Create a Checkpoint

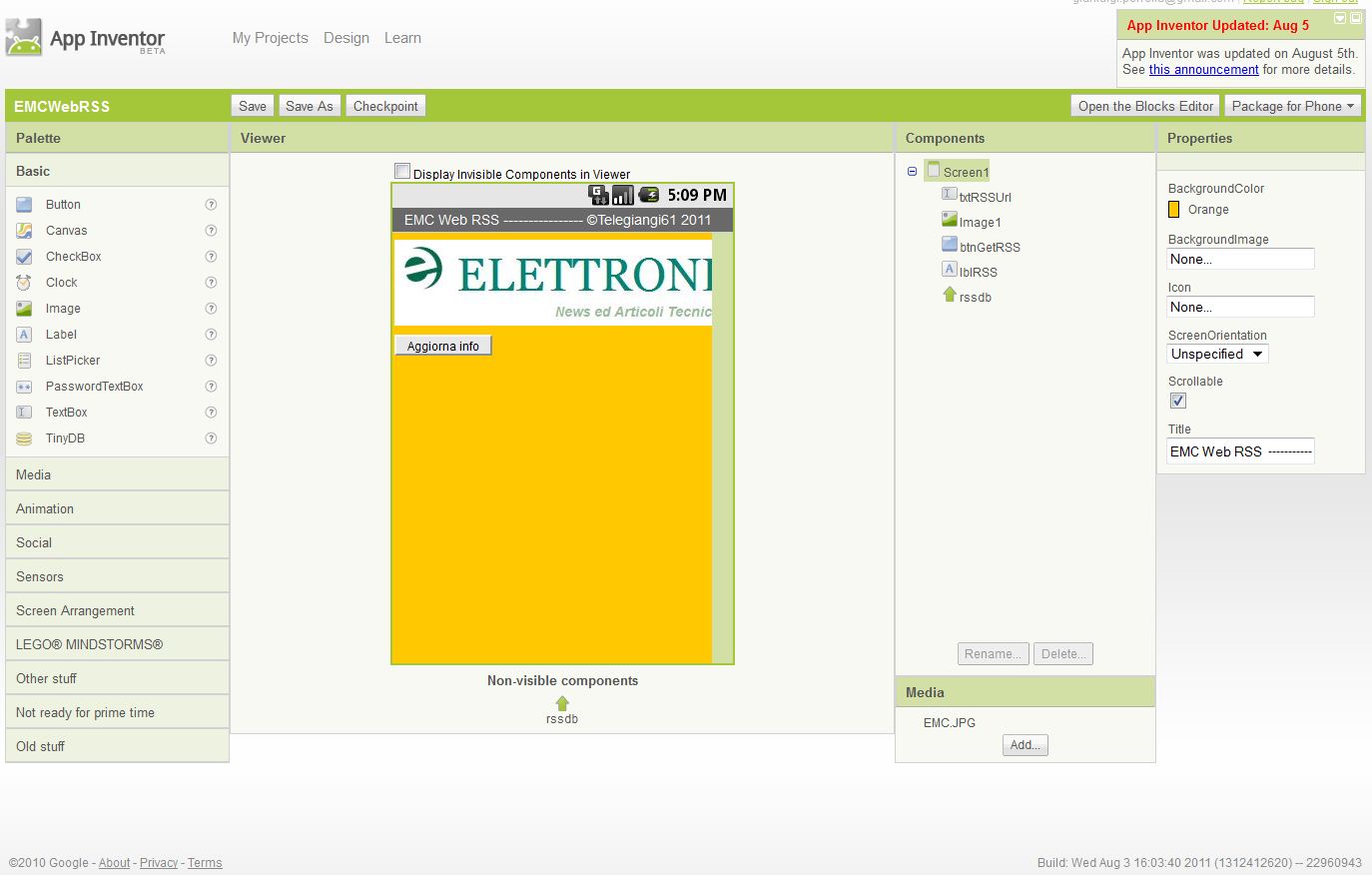tap(385, 106)
